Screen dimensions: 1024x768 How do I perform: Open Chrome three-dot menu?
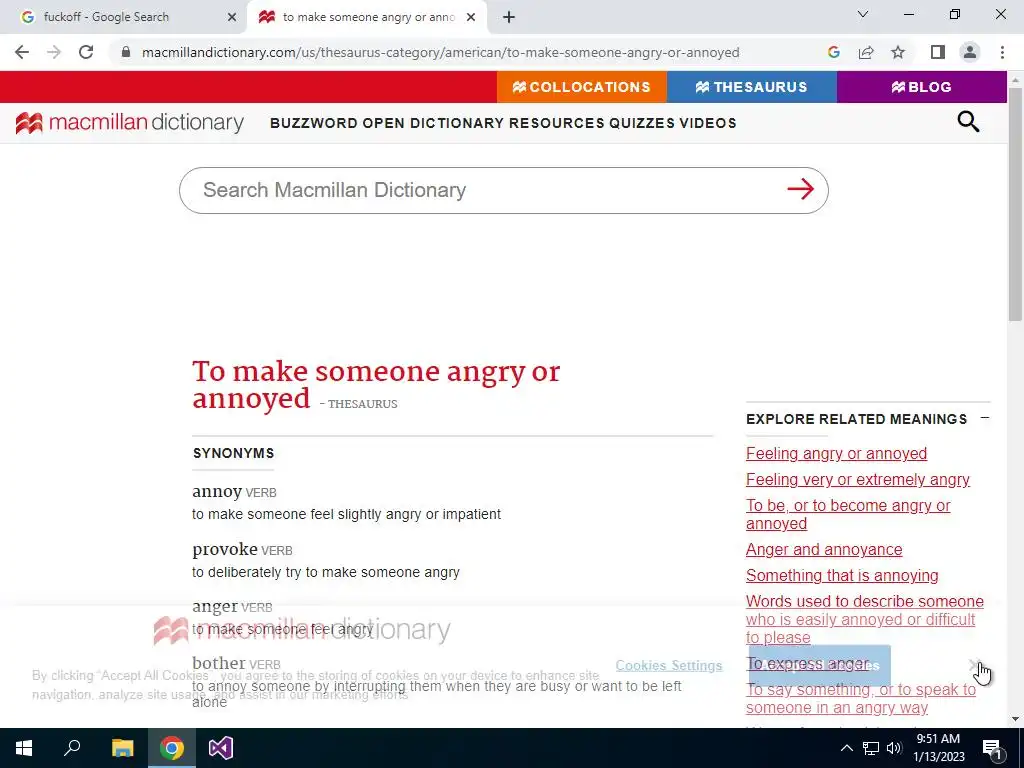pos(1002,52)
